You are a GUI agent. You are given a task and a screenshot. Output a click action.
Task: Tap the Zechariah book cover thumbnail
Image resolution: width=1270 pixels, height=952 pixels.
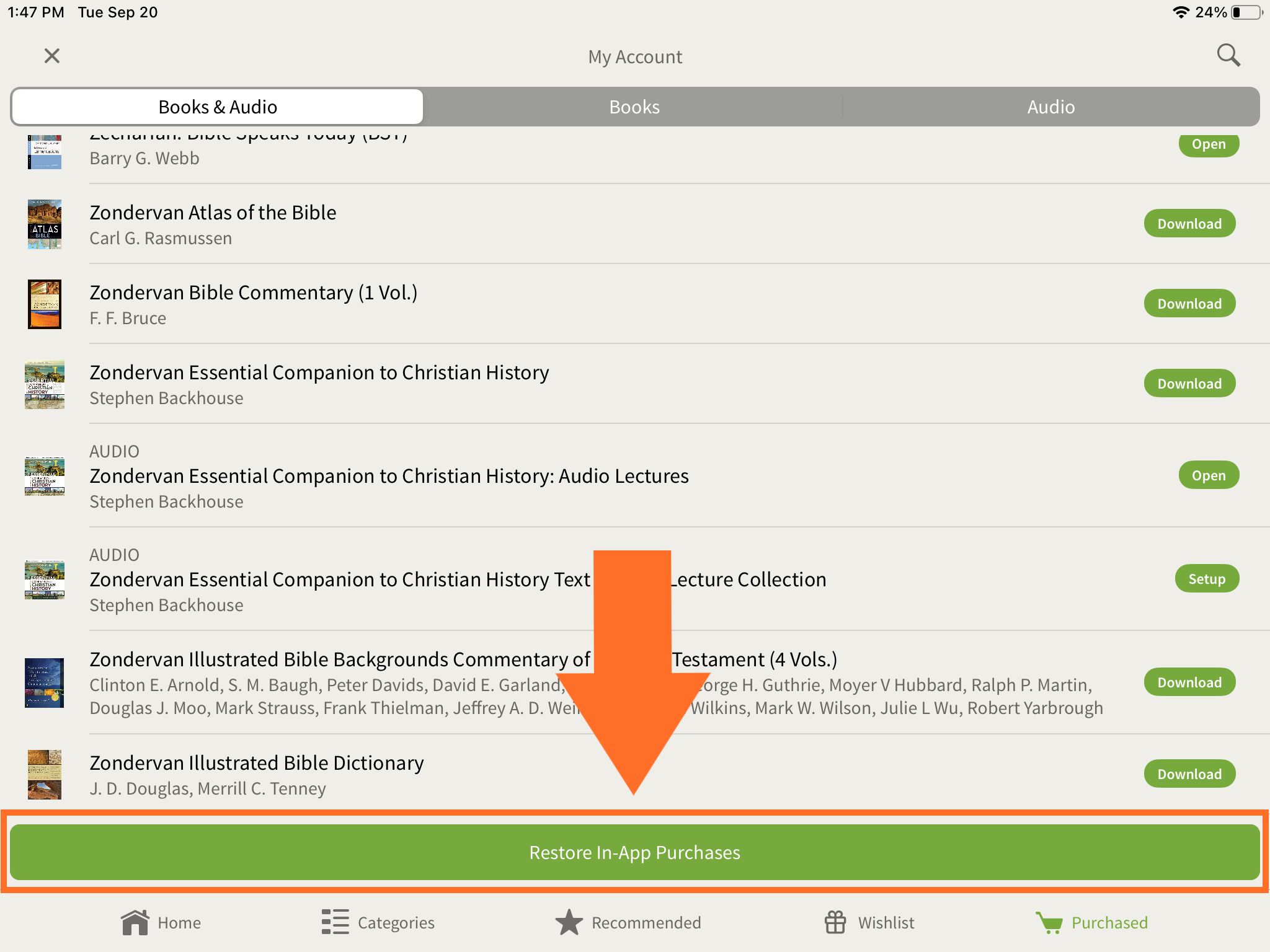click(45, 152)
